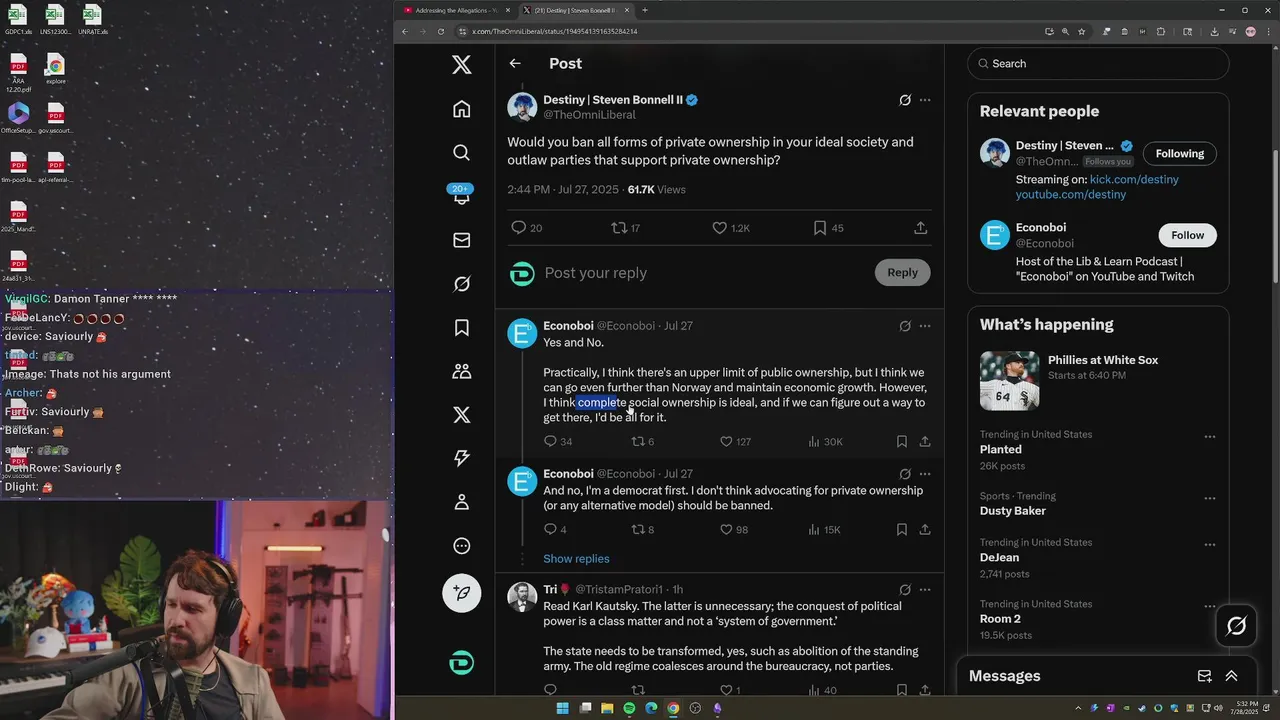
Task: View analytics of reply with 30K views
Action: tap(814, 441)
